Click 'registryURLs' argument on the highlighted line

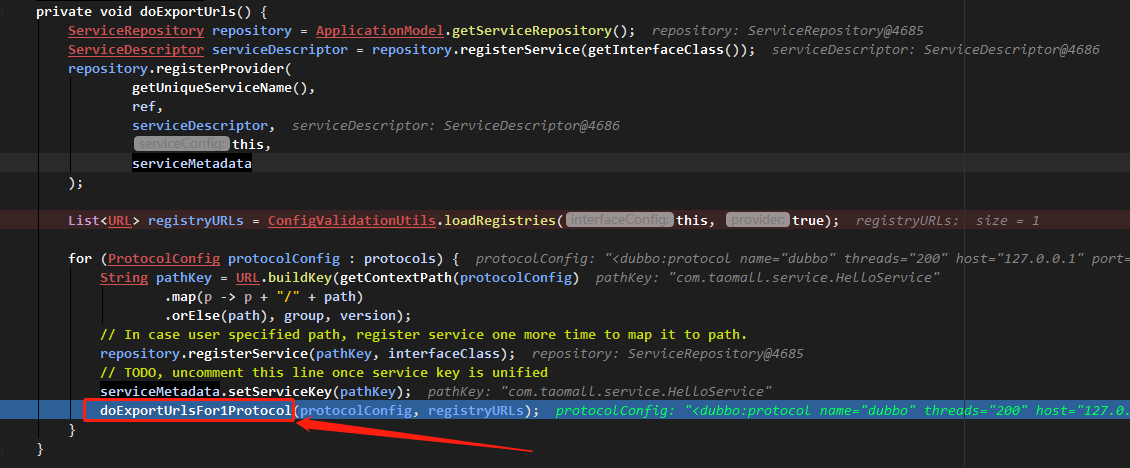[475, 411]
